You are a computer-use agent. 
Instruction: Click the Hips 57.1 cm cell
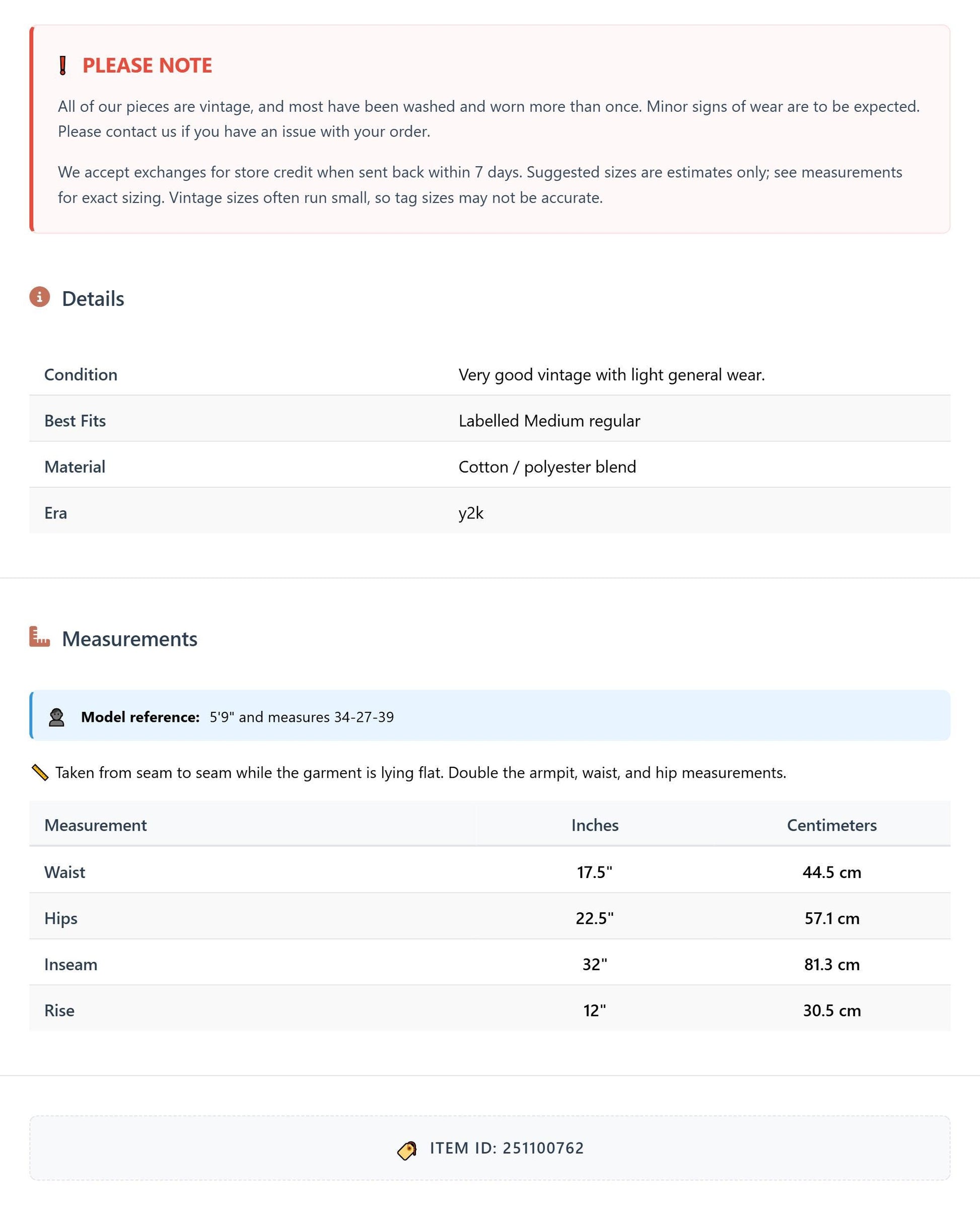832,918
